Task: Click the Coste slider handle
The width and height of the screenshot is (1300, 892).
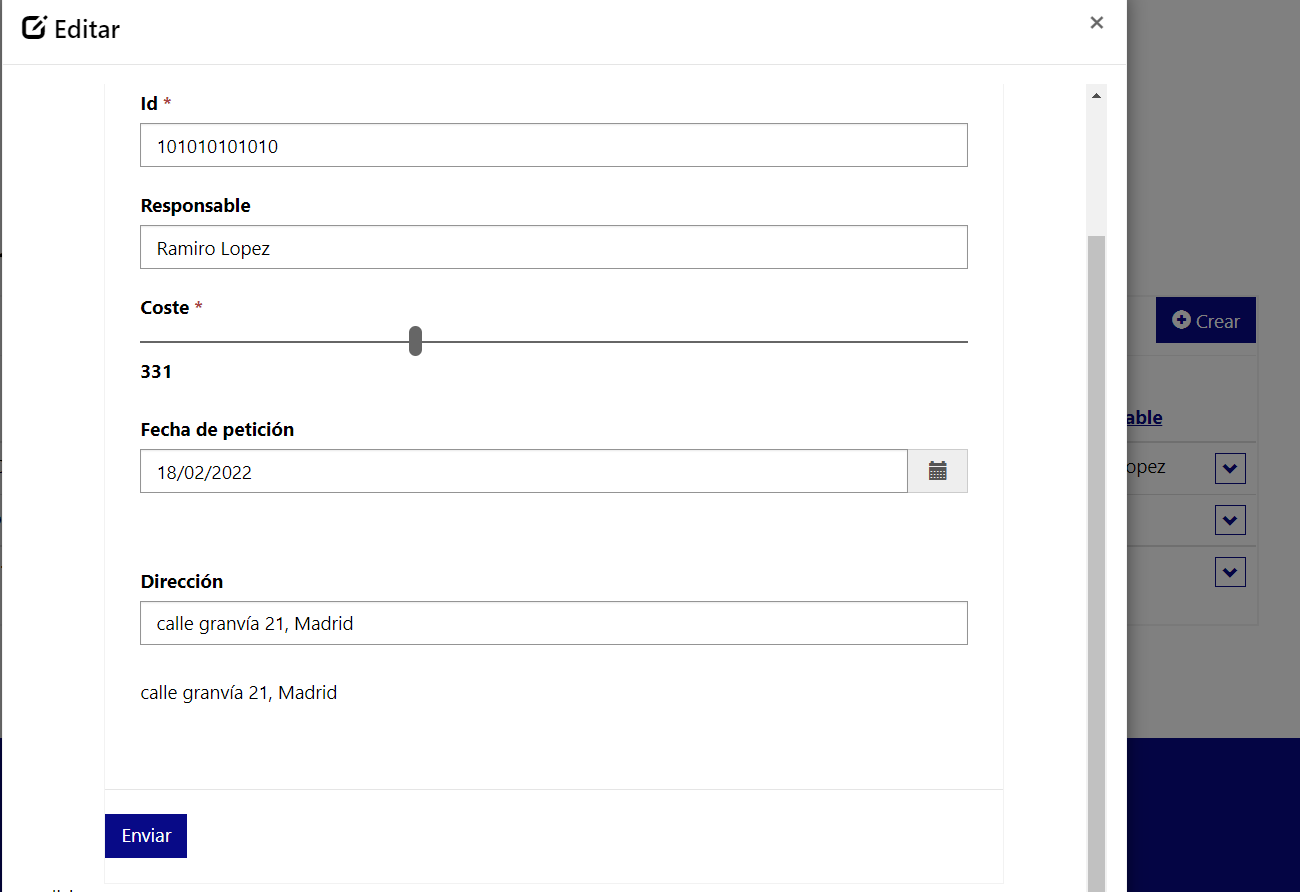Action: [415, 341]
